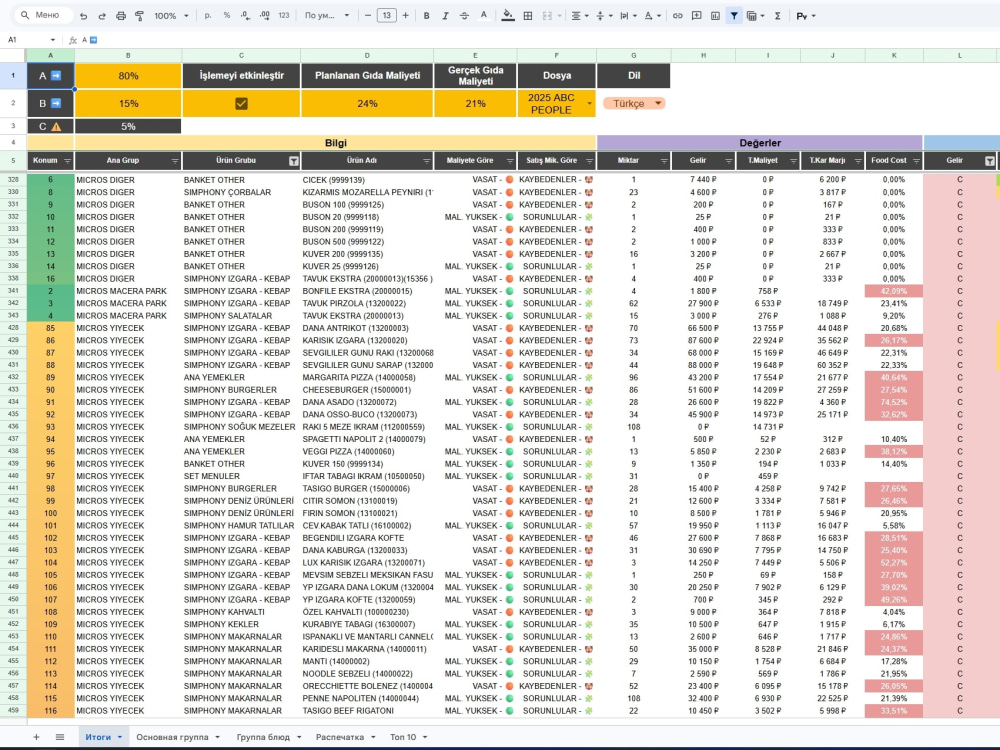This screenshot has width=1000, height=750.
Task: Increase decimal places icon
Action: click(265, 16)
